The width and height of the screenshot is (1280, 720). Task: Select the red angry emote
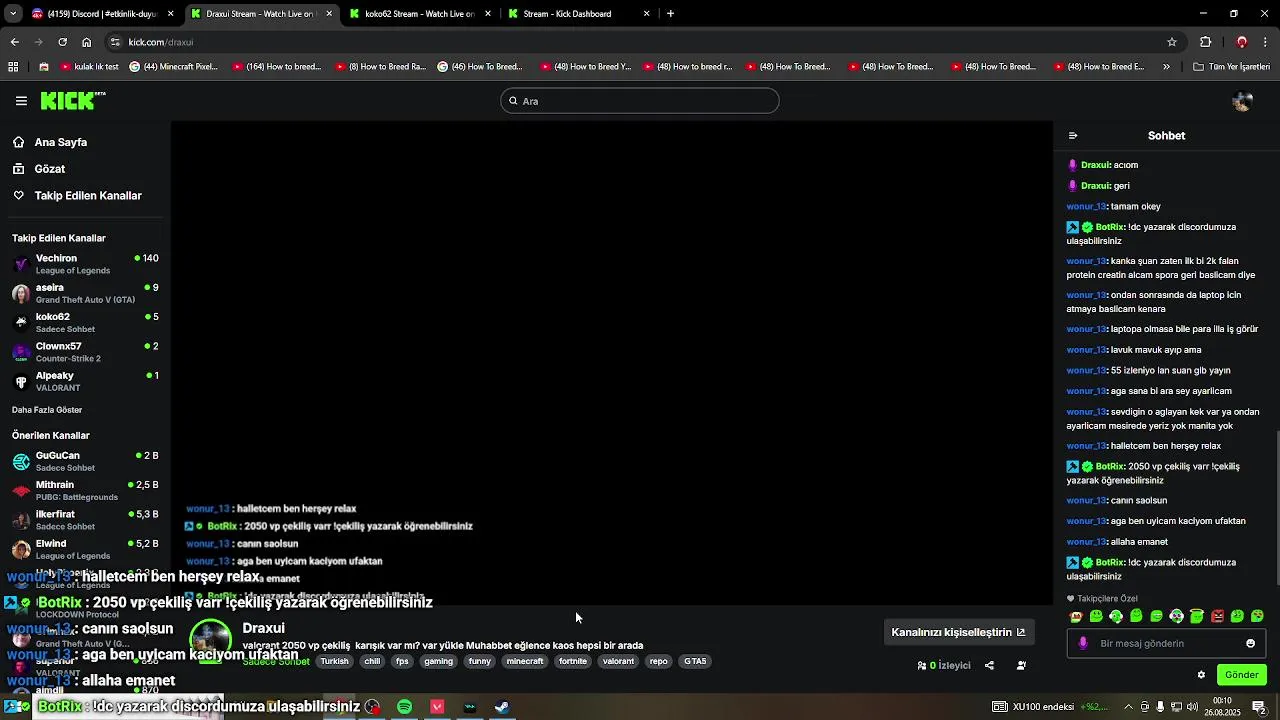pyautogui.click(x=1217, y=616)
